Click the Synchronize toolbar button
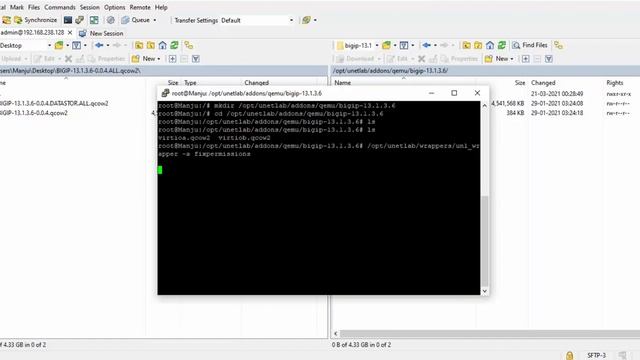Viewport: 640px width, 360px height. point(36,20)
